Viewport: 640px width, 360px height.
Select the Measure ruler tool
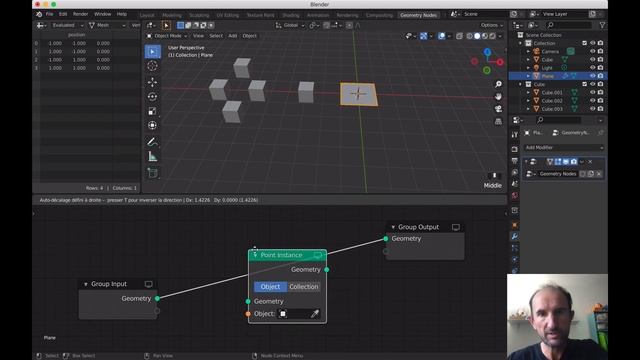(152, 156)
